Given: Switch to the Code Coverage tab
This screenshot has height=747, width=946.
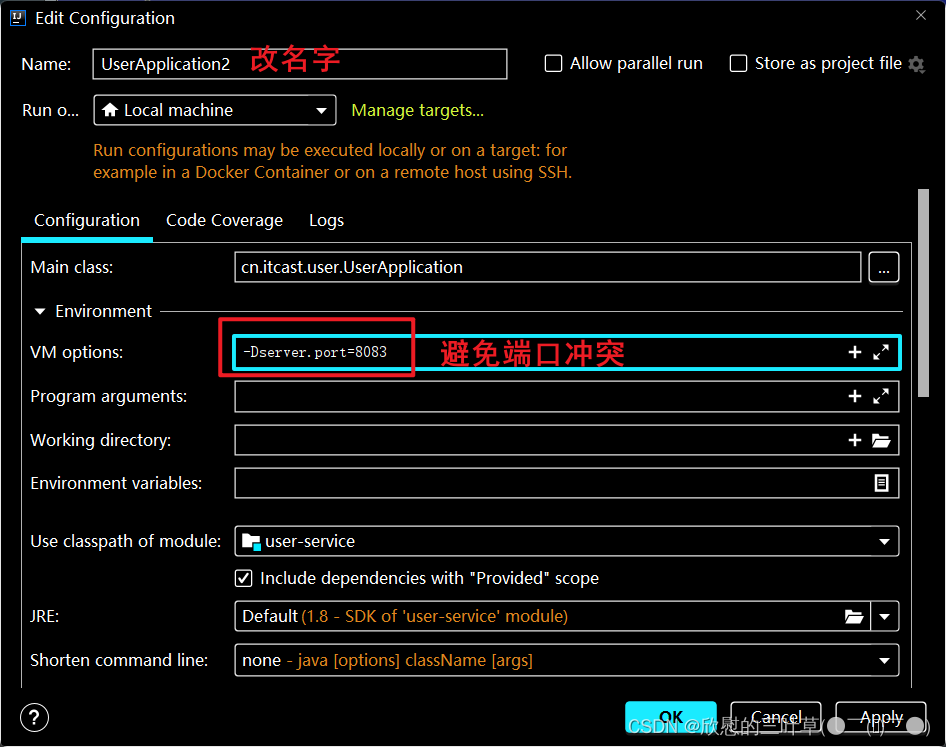Looking at the screenshot, I should [224, 220].
